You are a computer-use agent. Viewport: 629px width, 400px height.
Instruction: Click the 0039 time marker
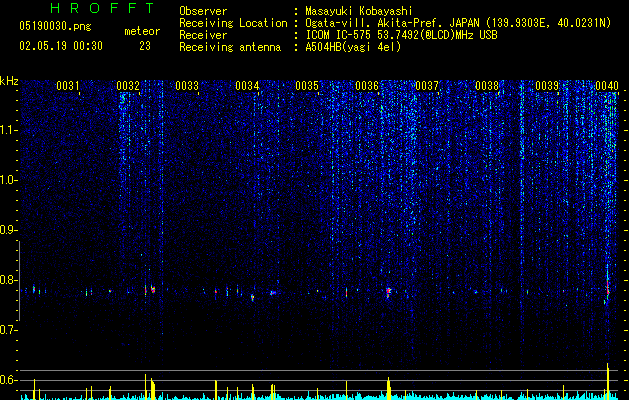(547, 86)
